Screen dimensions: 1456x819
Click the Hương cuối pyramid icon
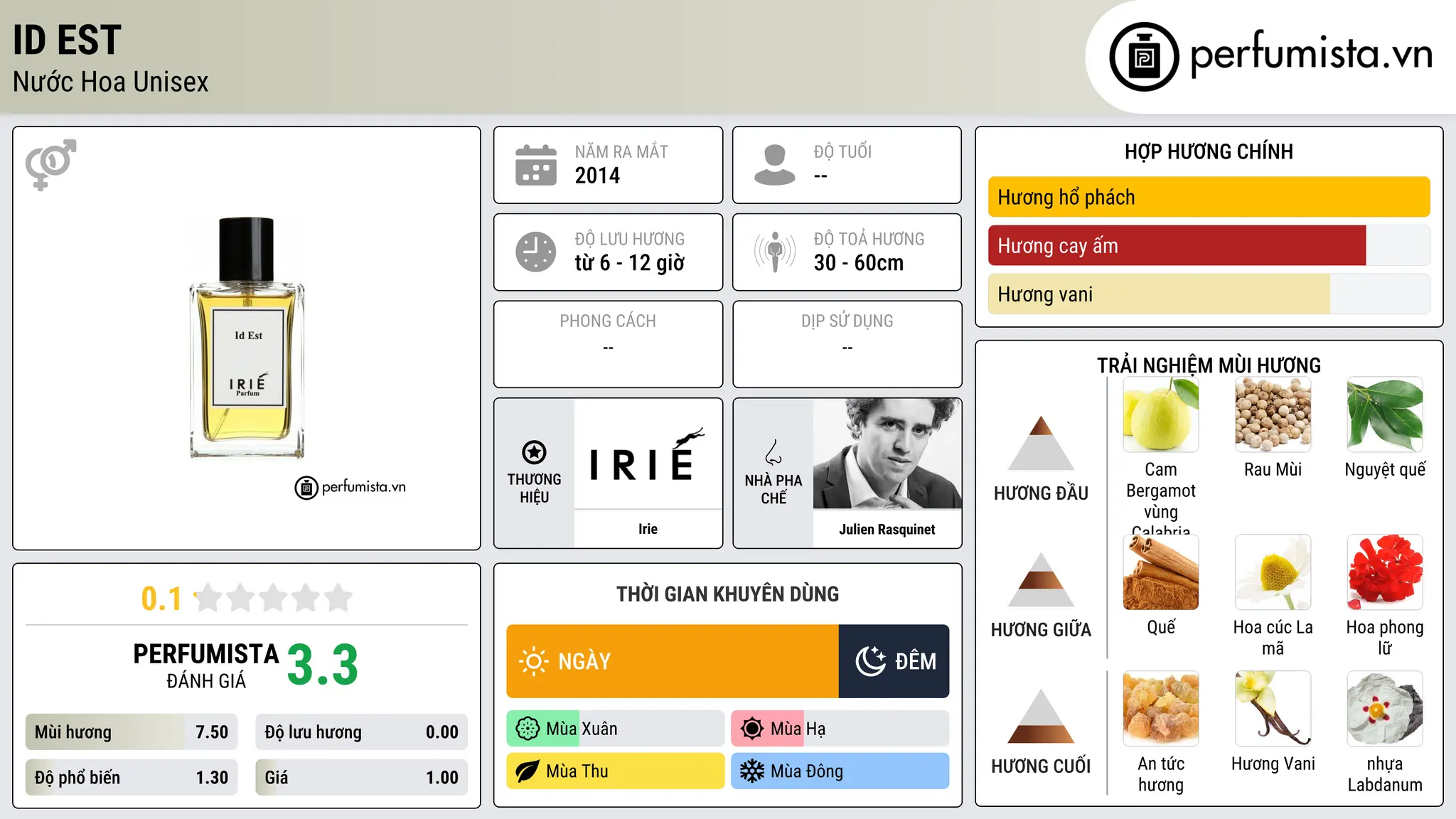coord(1041,716)
